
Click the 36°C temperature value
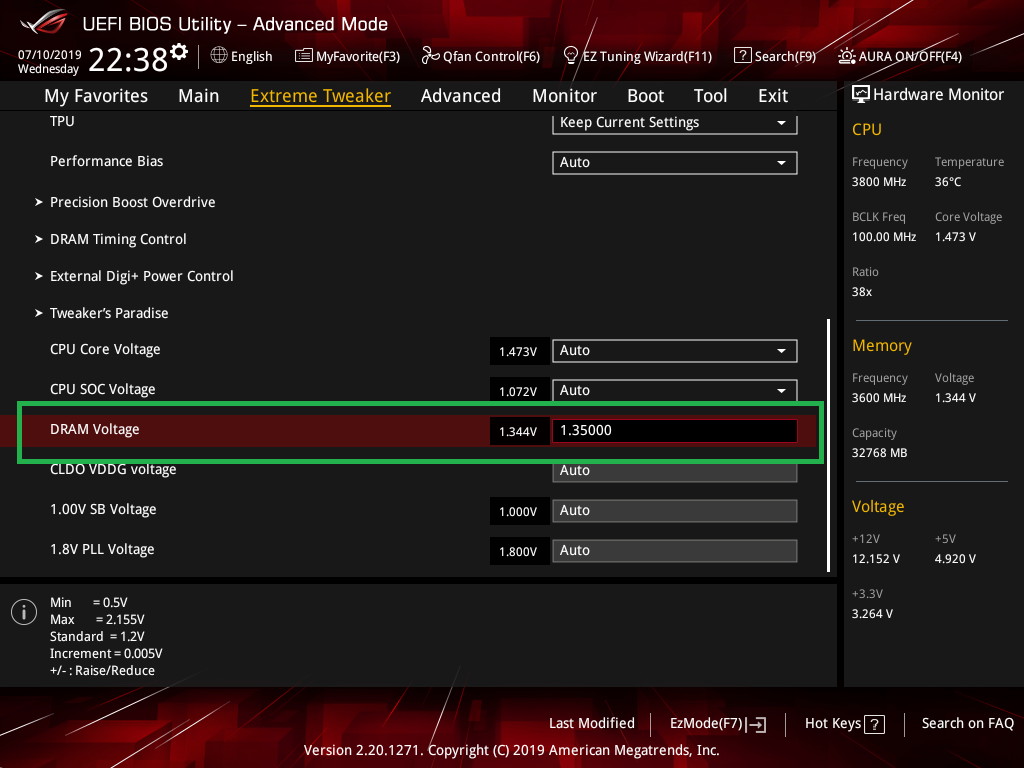click(x=948, y=182)
